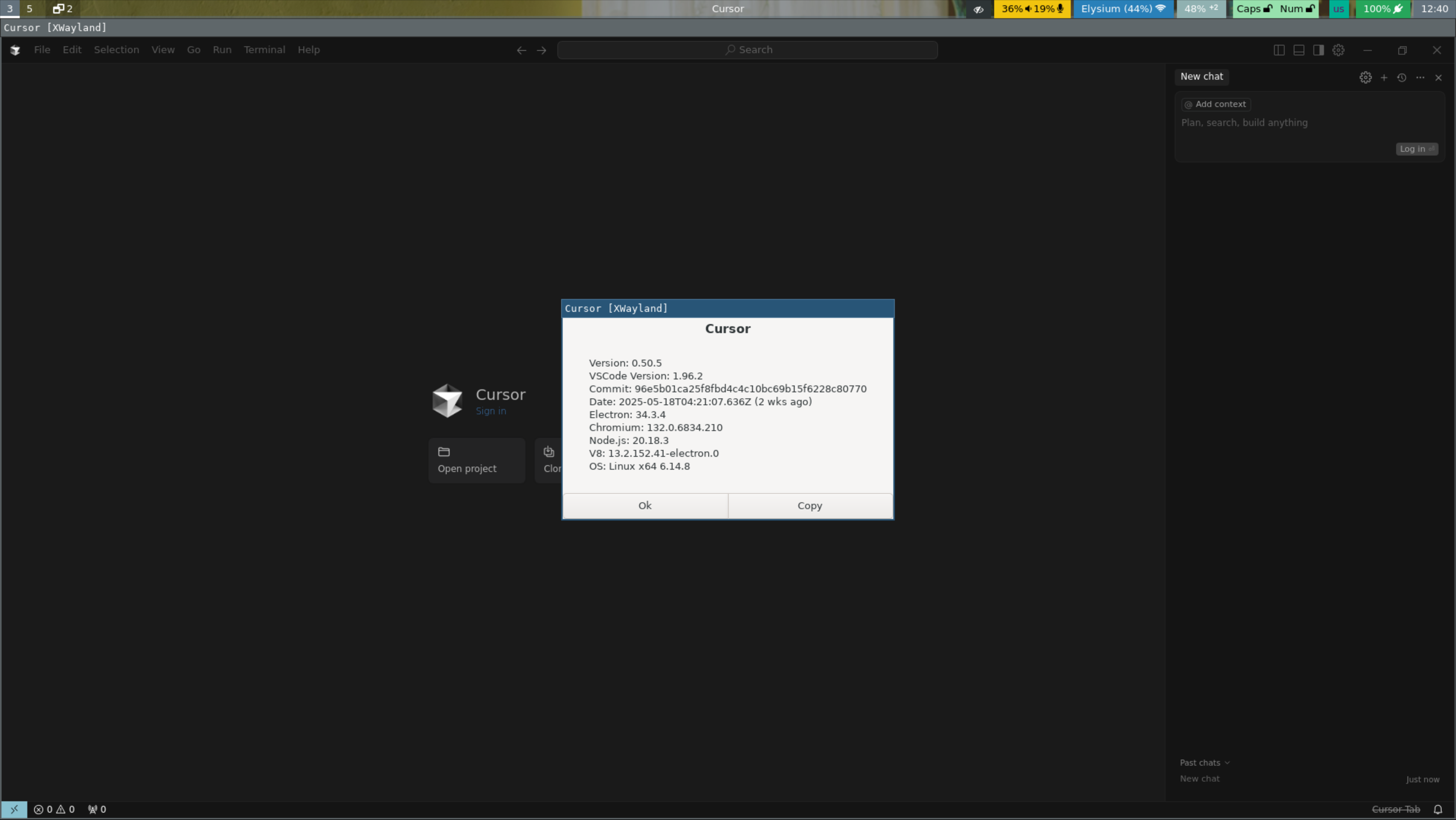Click the Log in button in chat
The height and width of the screenshot is (820, 1456).
[1417, 149]
